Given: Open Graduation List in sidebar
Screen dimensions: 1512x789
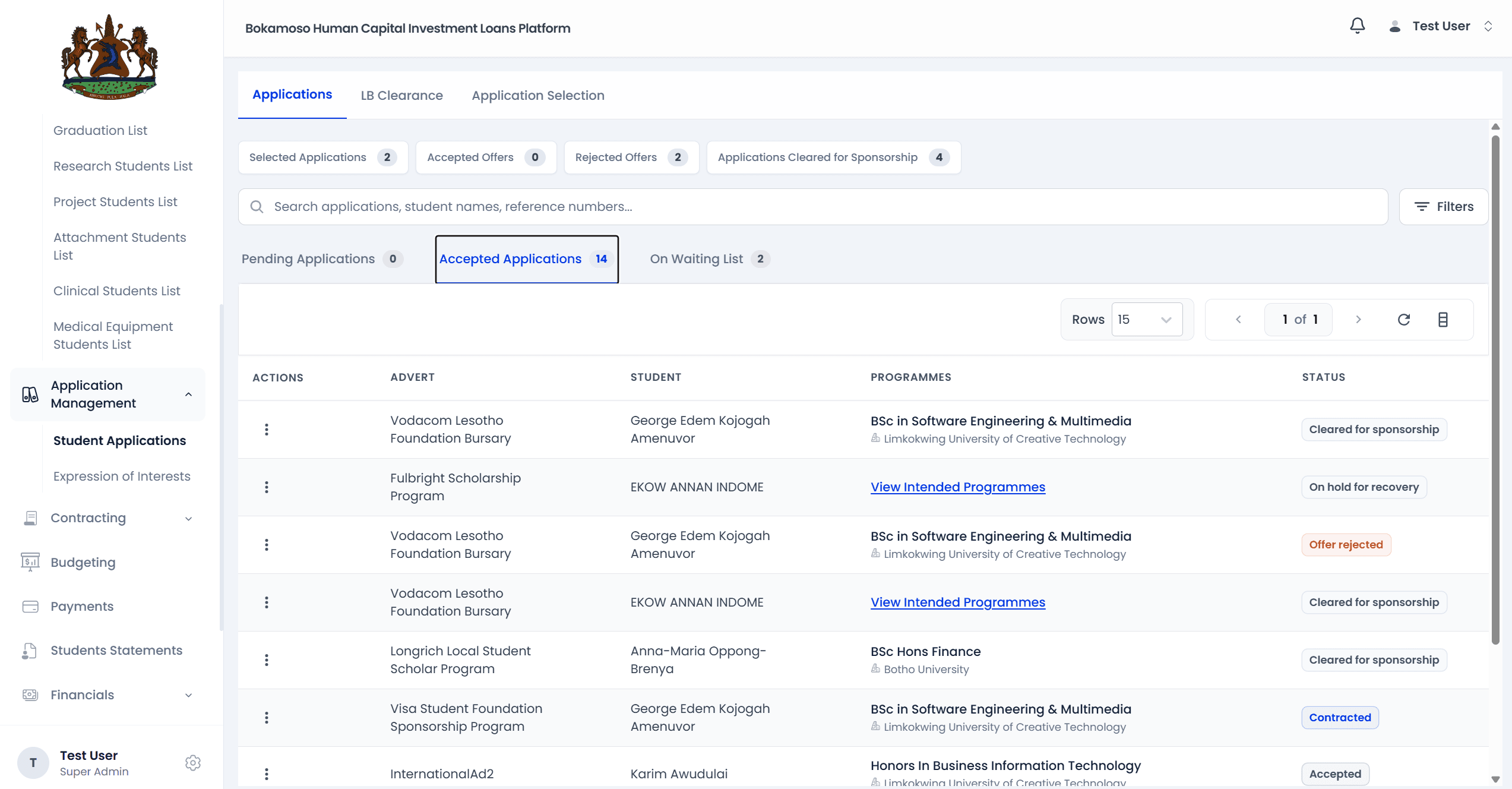Looking at the screenshot, I should coord(100,131).
